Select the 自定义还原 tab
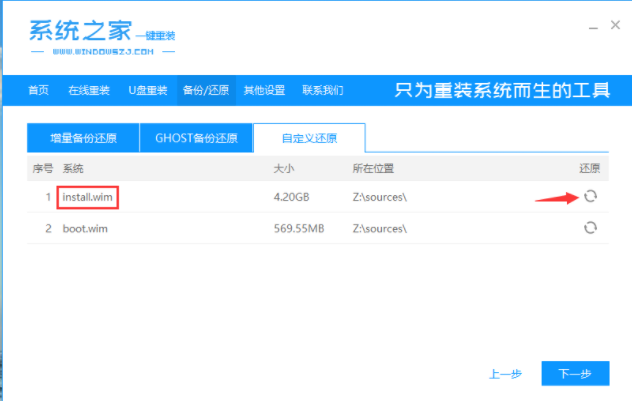The height and width of the screenshot is (401, 632). tap(308, 138)
